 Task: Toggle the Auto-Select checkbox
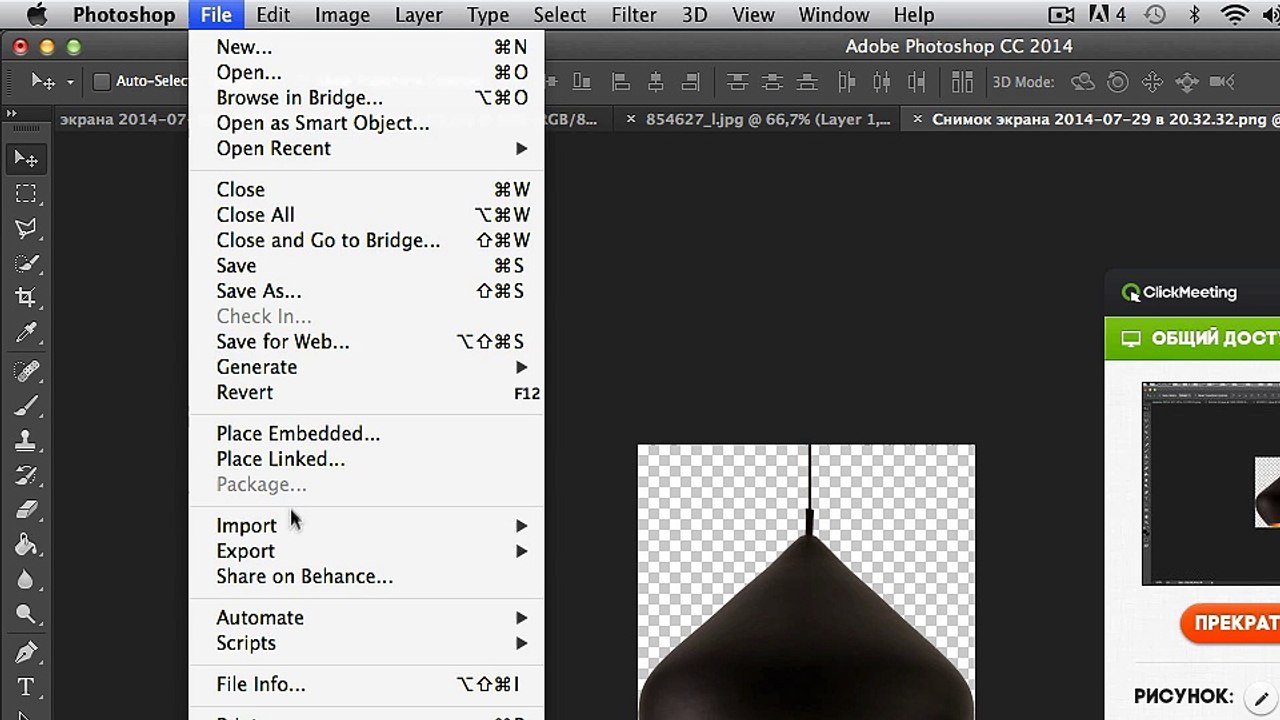(x=101, y=82)
